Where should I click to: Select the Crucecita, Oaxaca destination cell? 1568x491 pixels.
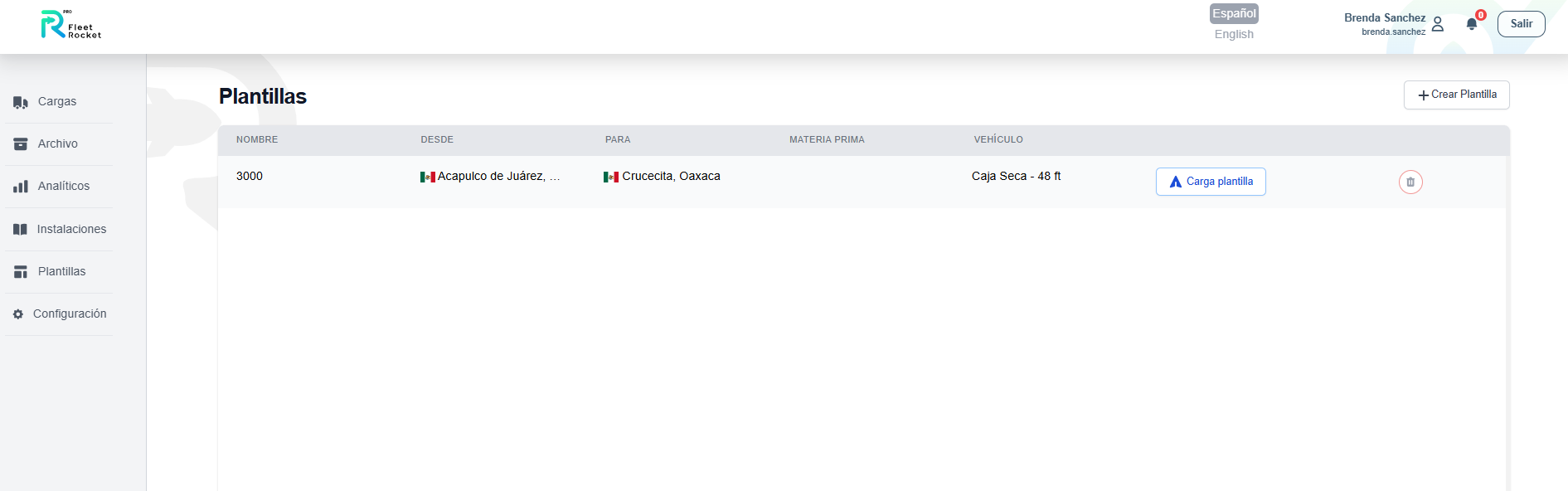tap(670, 176)
